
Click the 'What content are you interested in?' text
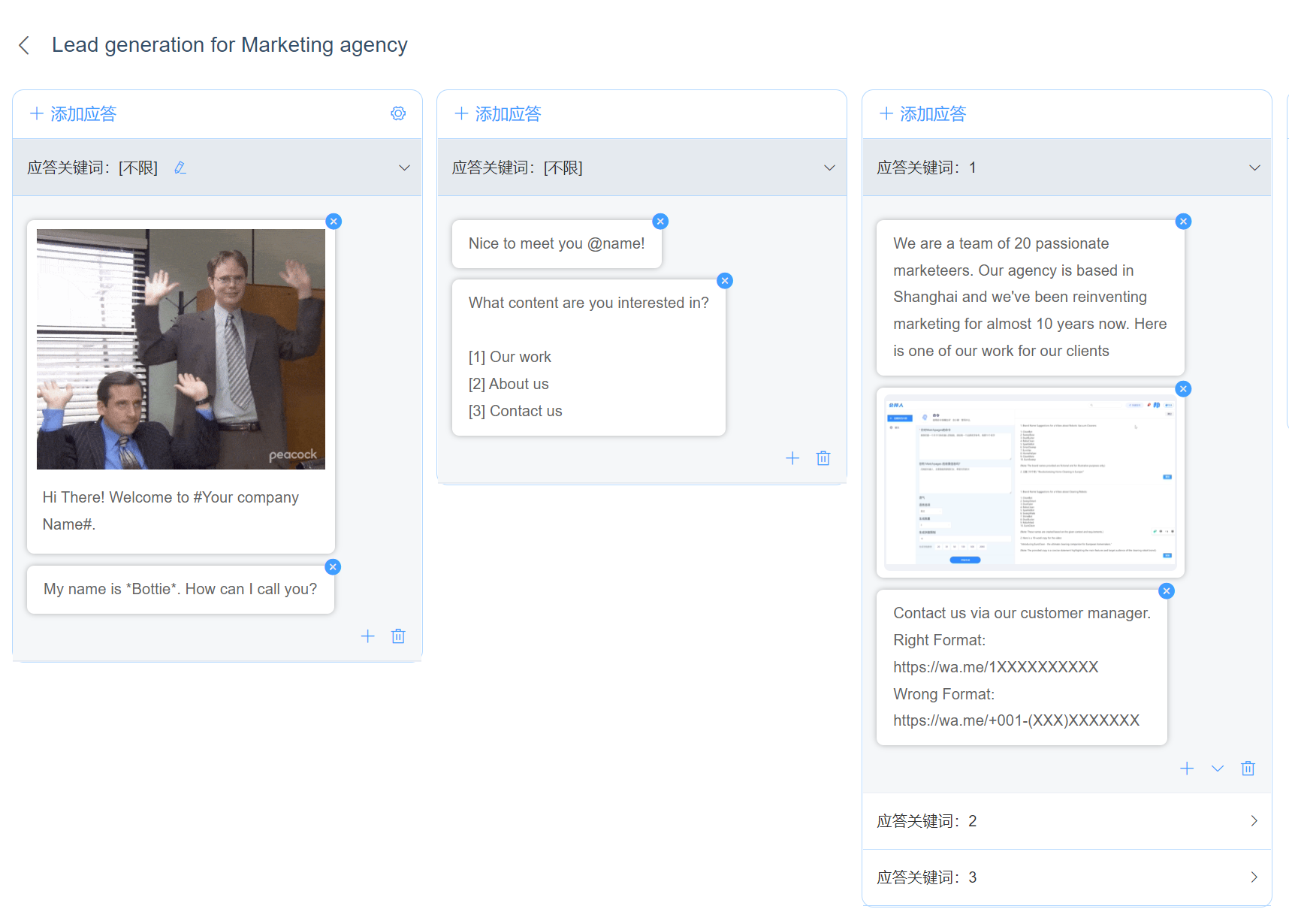[589, 303]
